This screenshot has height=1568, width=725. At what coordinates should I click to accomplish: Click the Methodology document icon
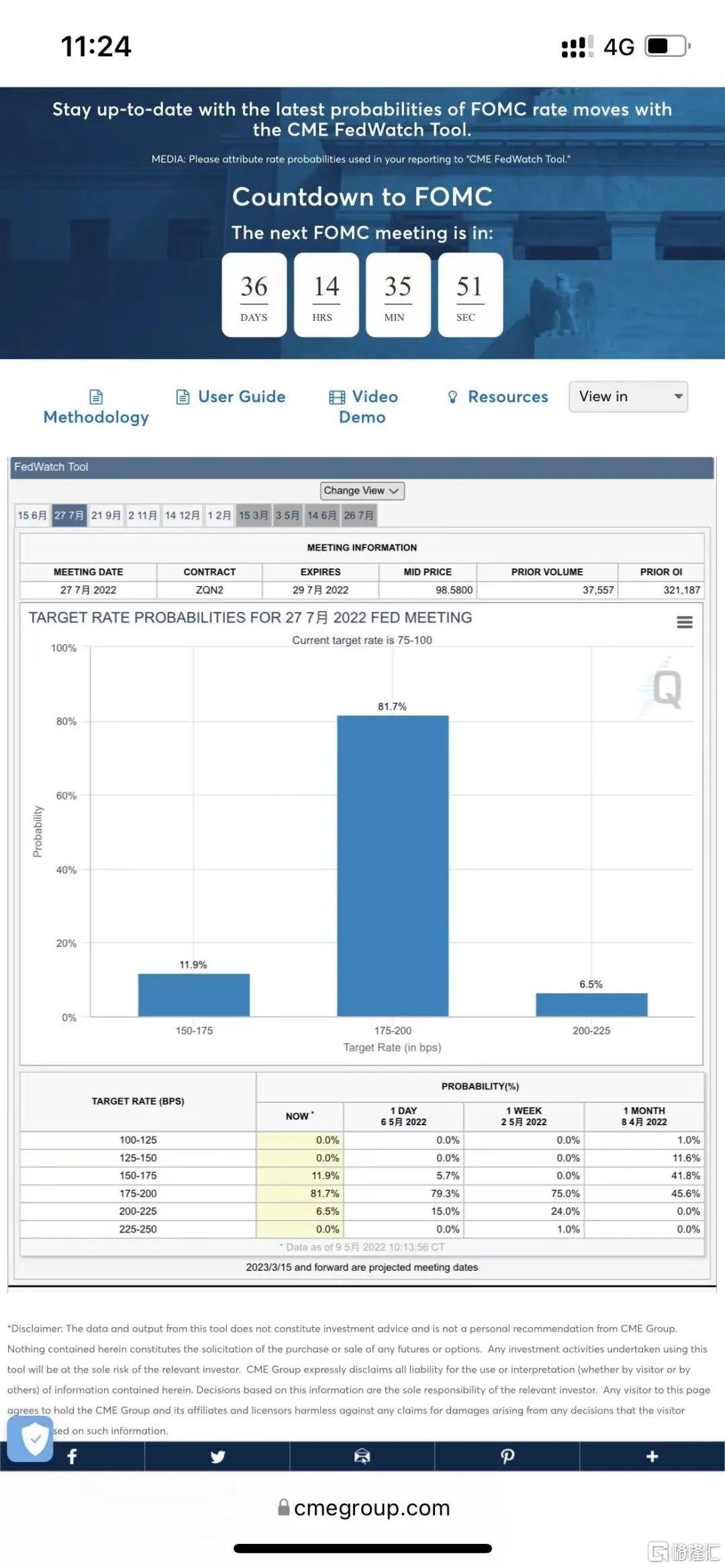coord(96,397)
